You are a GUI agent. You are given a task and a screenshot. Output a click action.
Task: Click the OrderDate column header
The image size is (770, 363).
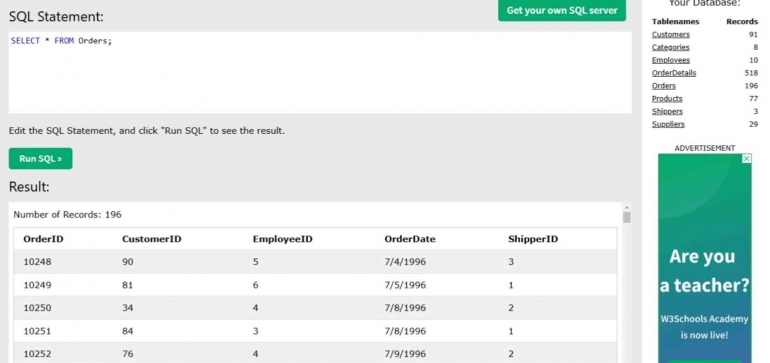coord(410,239)
